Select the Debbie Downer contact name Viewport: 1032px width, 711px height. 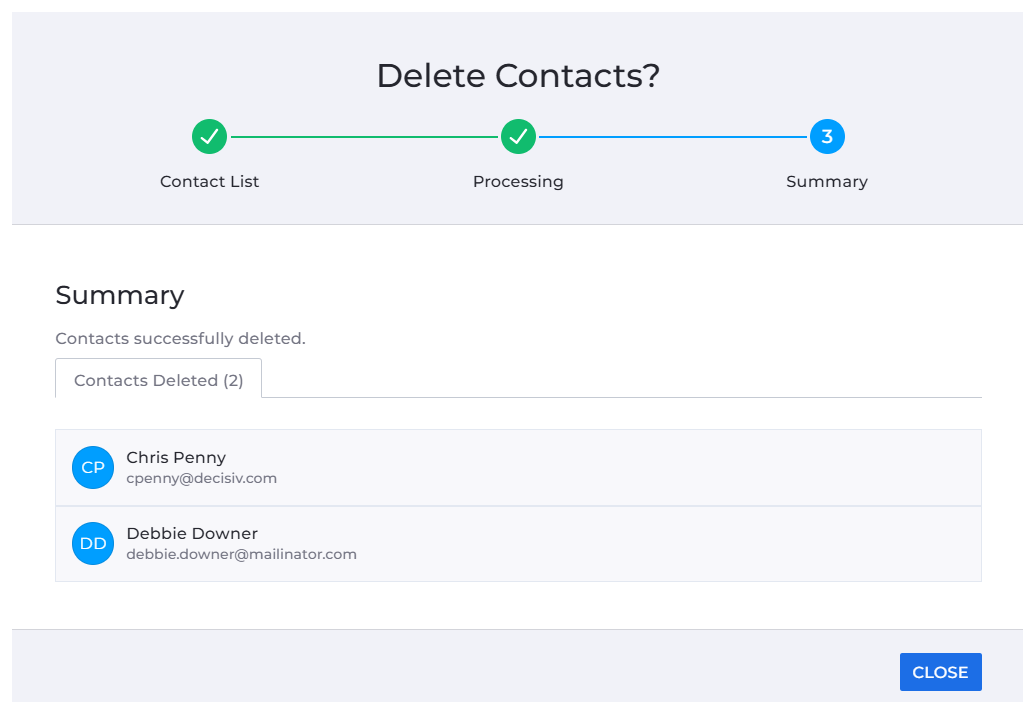click(192, 533)
